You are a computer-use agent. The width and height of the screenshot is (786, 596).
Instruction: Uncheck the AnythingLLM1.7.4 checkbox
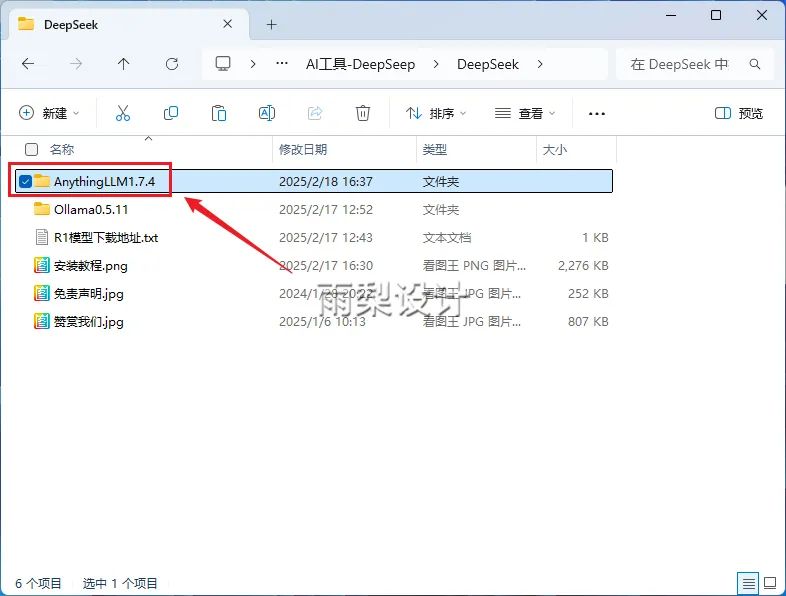[25, 181]
